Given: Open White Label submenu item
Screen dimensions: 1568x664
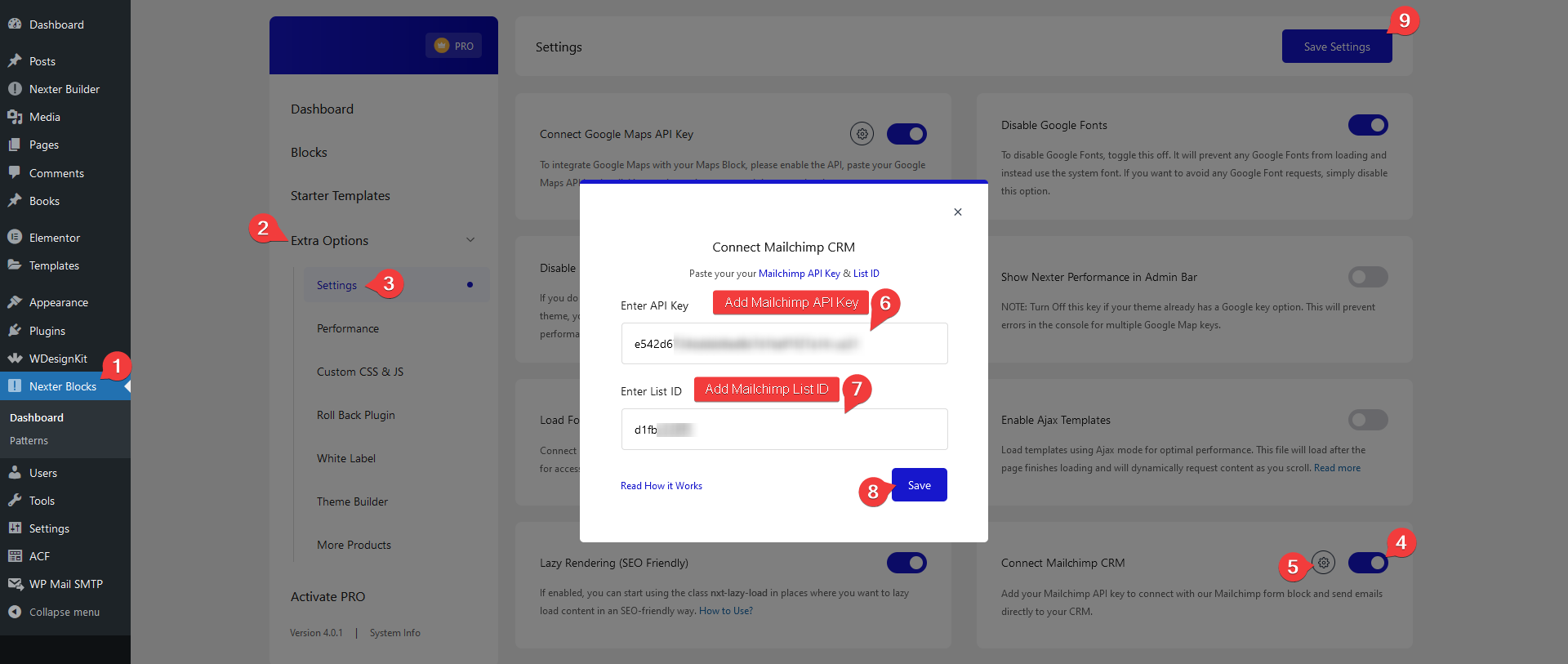Looking at the screenshot, I should [346, 458].
